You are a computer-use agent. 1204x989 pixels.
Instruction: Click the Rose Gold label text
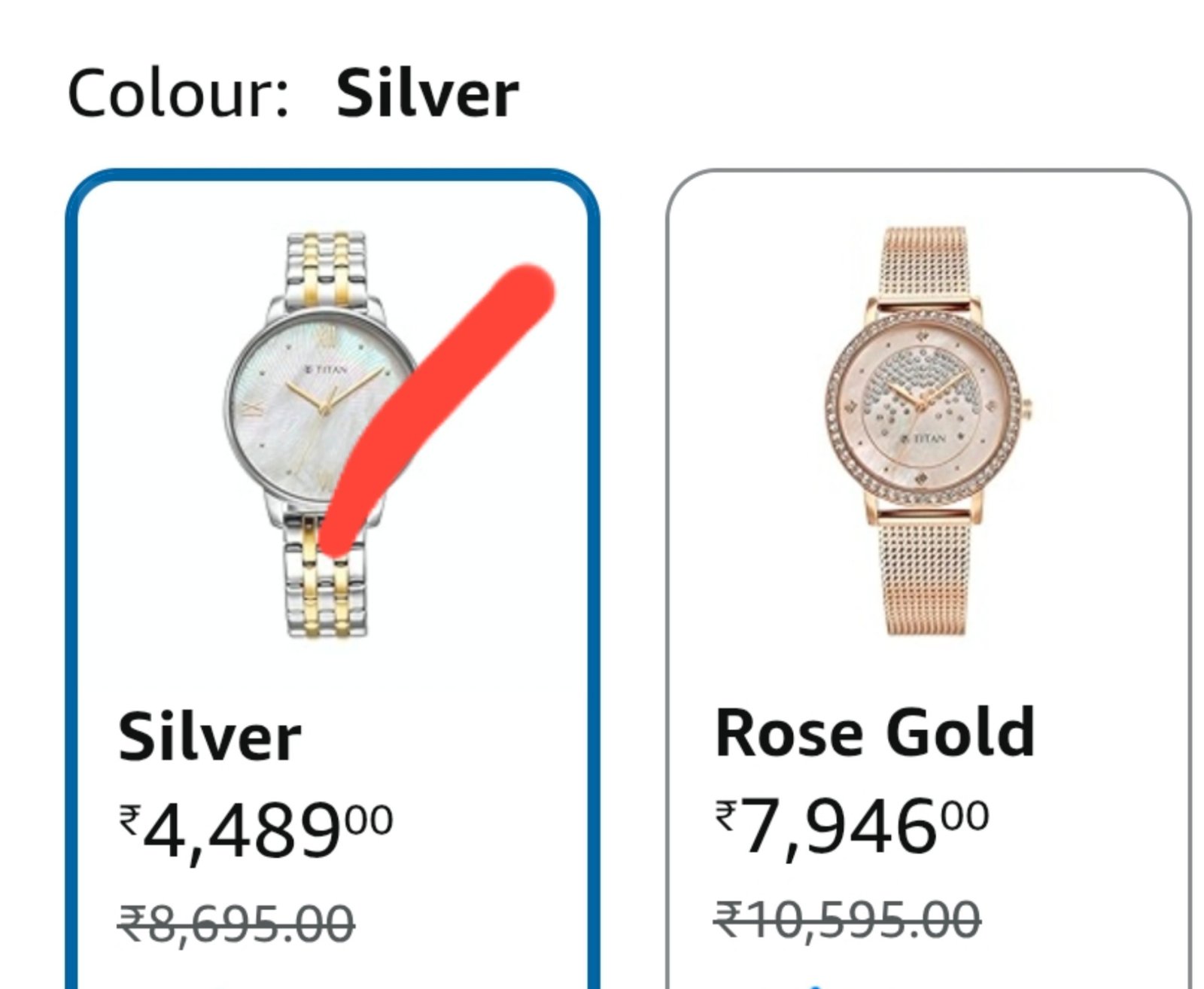point(875,732)
